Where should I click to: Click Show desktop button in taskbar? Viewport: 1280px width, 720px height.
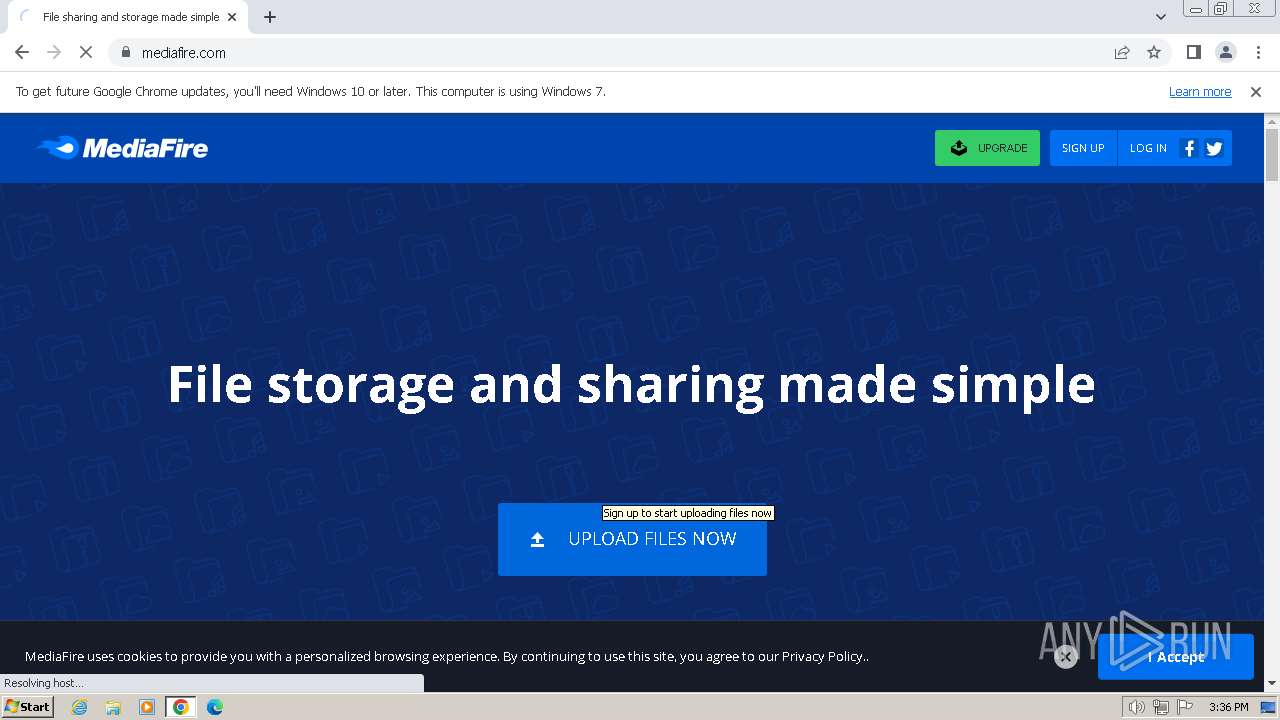(1269, 707)
